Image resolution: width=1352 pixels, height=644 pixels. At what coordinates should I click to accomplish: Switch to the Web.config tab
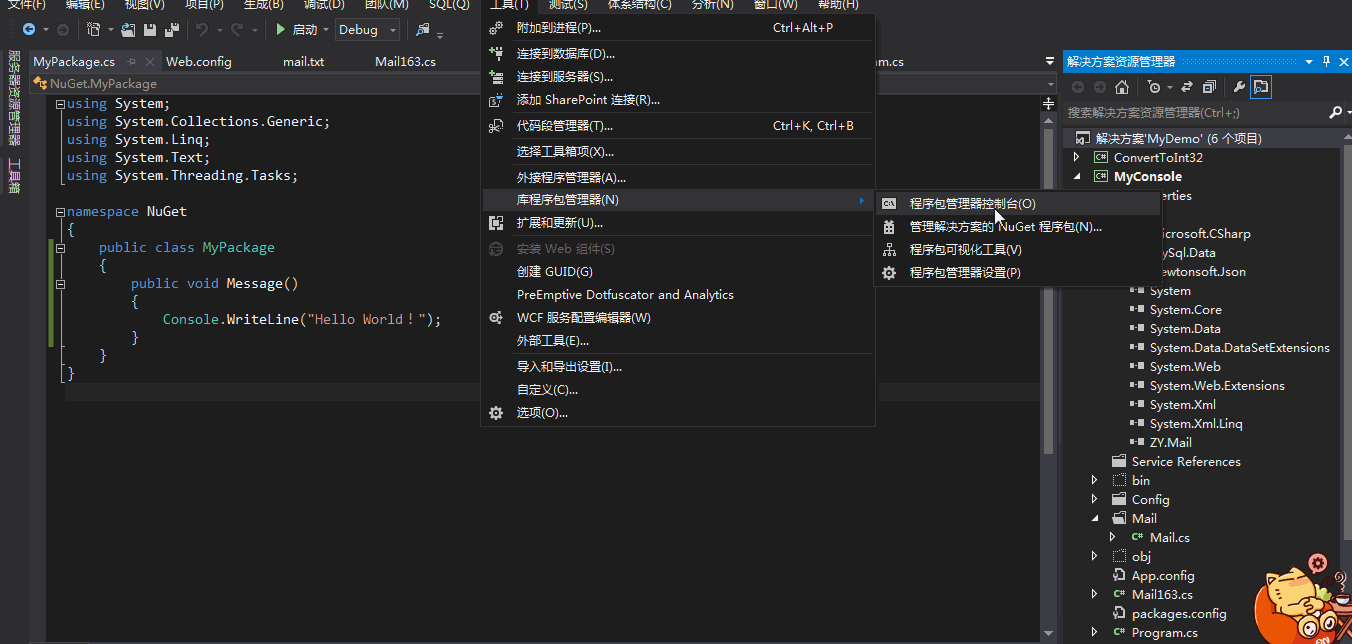[x=199, y=62]
